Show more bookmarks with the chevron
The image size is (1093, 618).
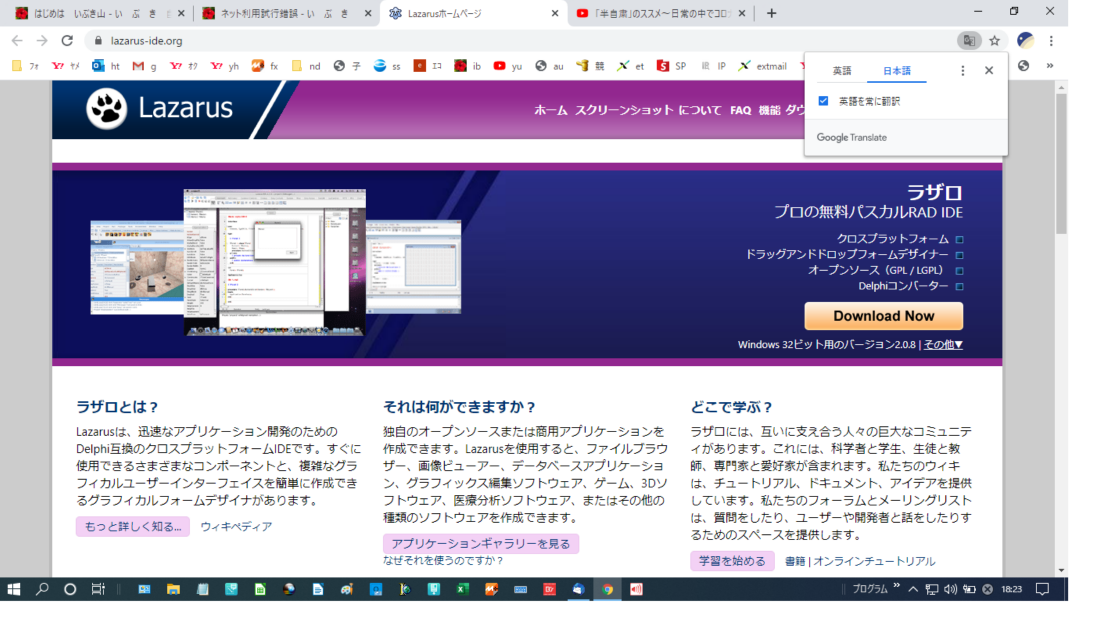[x=1049, y=65]
